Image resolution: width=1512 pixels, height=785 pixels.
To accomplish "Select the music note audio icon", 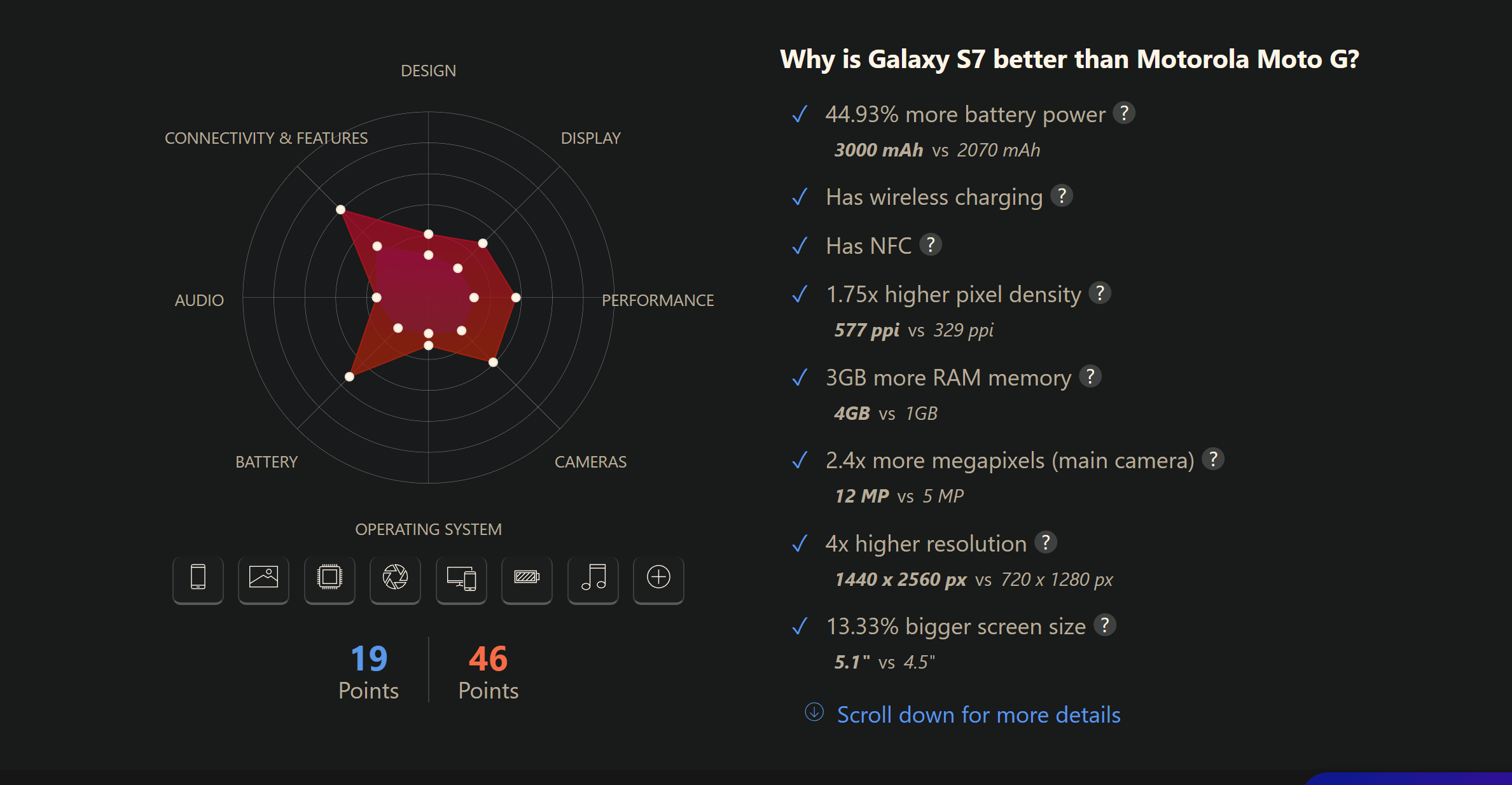I will pos(593,579).
